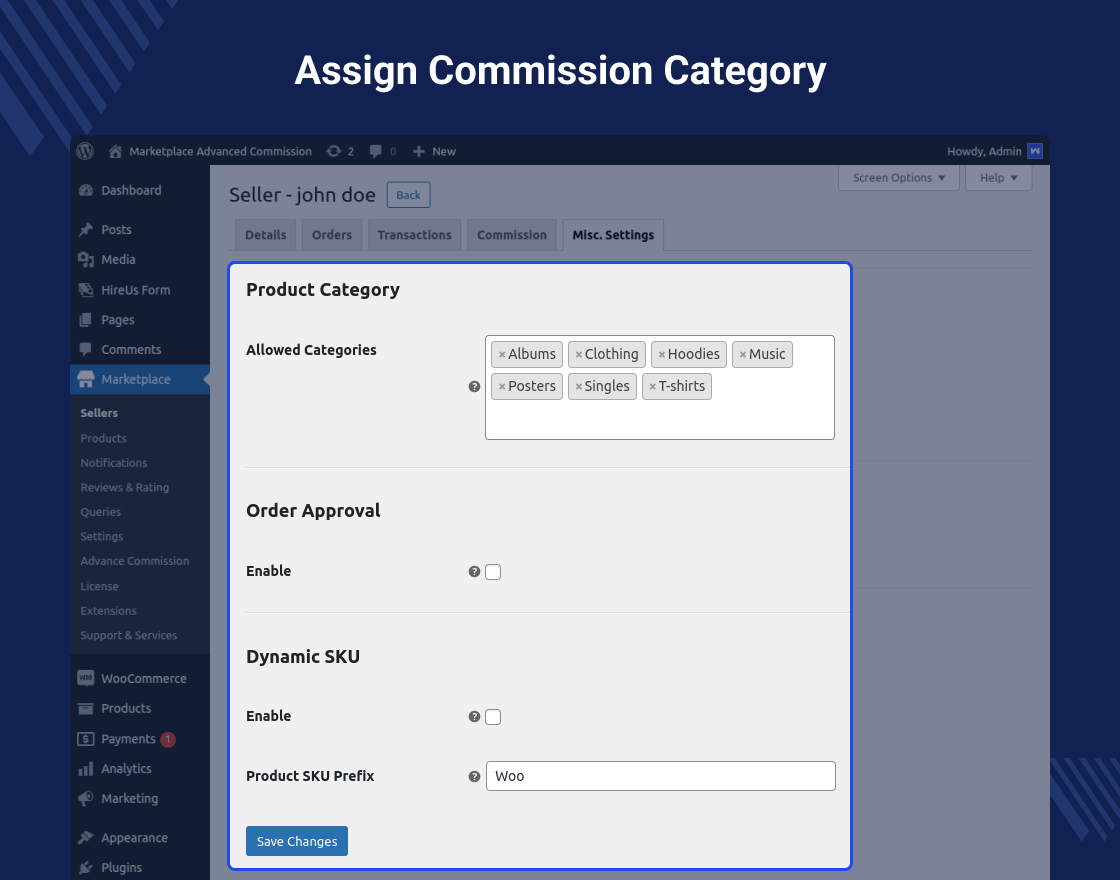1120x880 pixels.
Task: Open the Howdy, Admin account dropdown
Action: tap(994, 151)
